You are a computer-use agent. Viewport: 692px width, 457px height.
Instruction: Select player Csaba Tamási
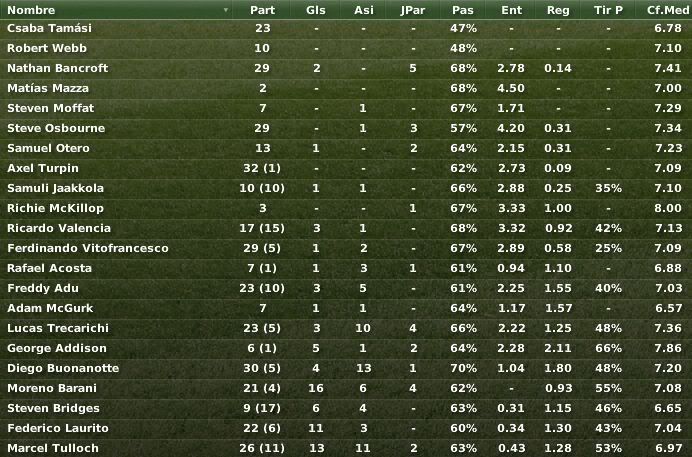point(49,28)
